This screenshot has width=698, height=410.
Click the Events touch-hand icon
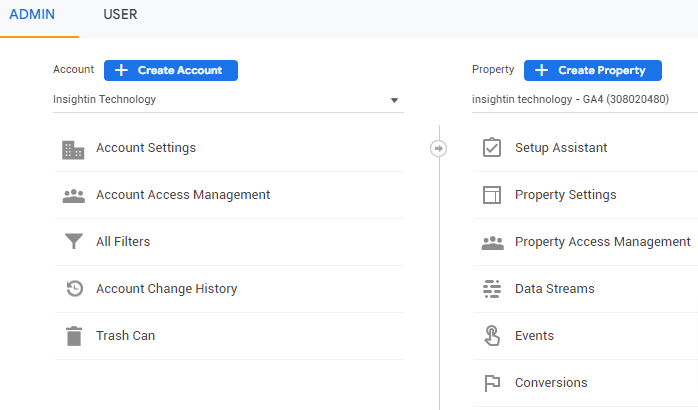point(491,336)
